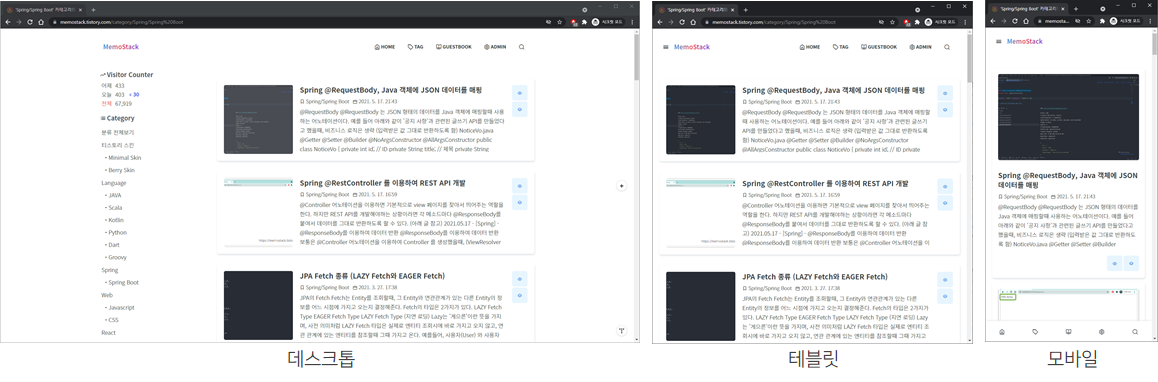Viewport: 1158px width, 382px height.
Task: Click the search icon in the tablet window header
Action: tap(948, 47)
